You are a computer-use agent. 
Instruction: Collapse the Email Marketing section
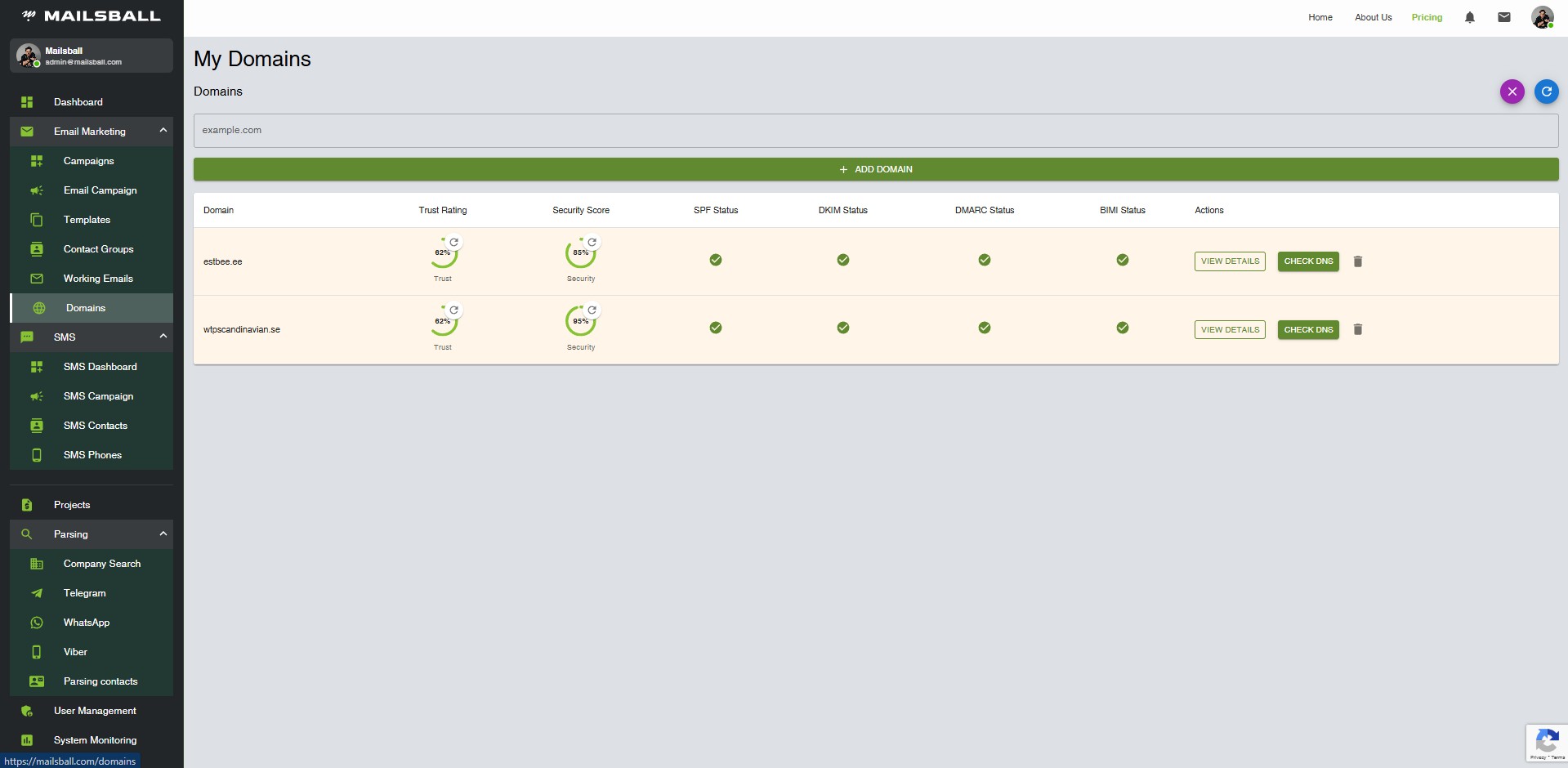pyautogui.click(x=163, y=131)
